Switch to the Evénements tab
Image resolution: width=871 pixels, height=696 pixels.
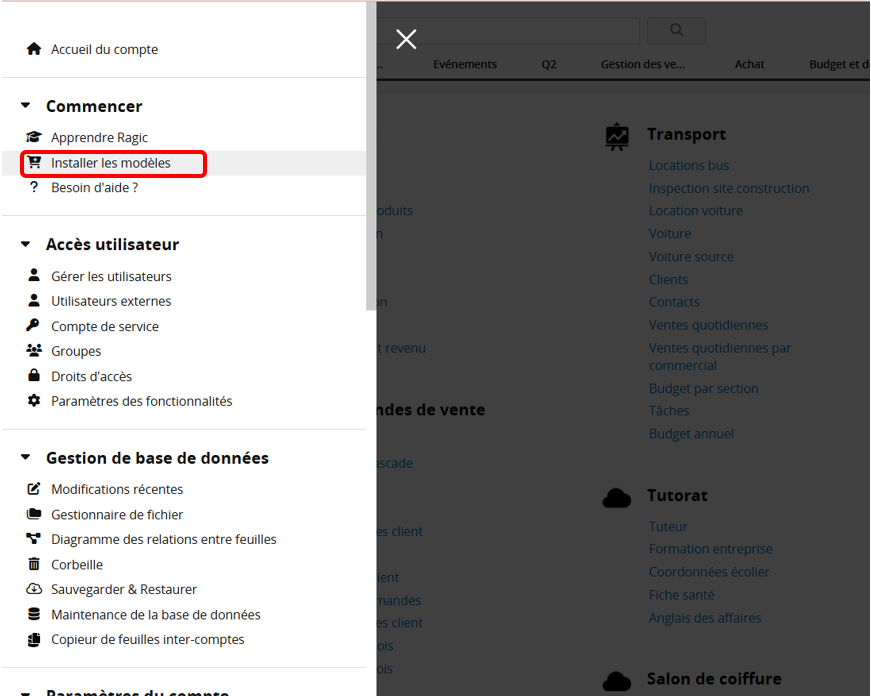(465, 64)
